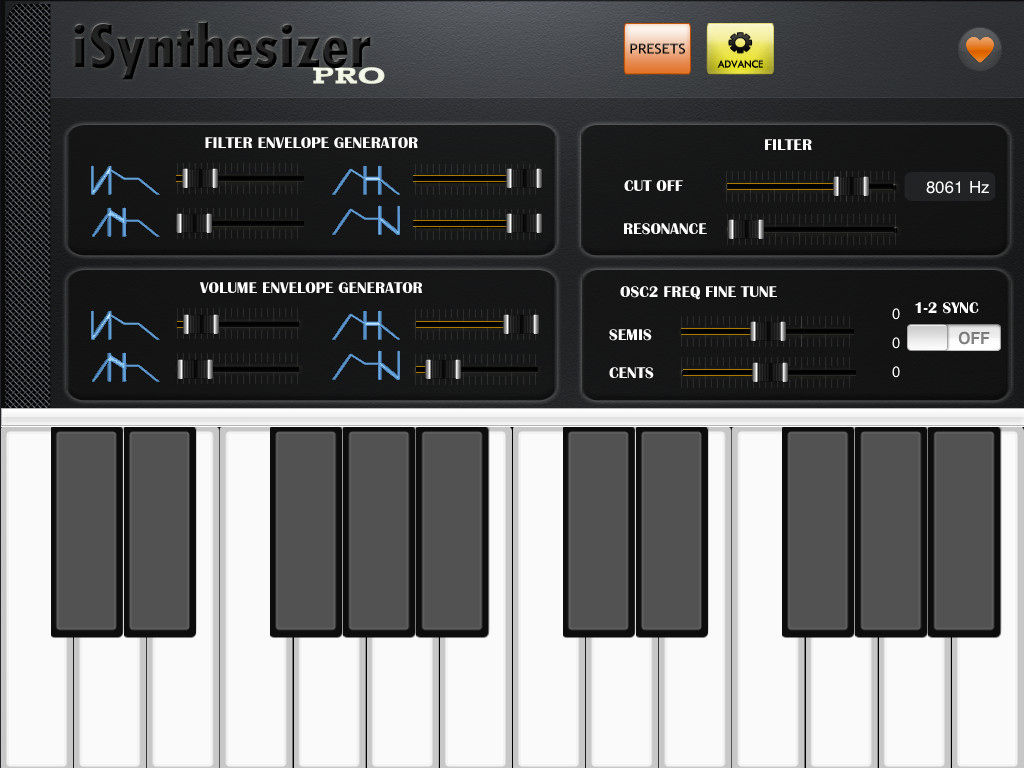This screenshot has height=768, width=1024.
Task: Click the 8061 Hz cutoff value display
Action: point(950,187)
